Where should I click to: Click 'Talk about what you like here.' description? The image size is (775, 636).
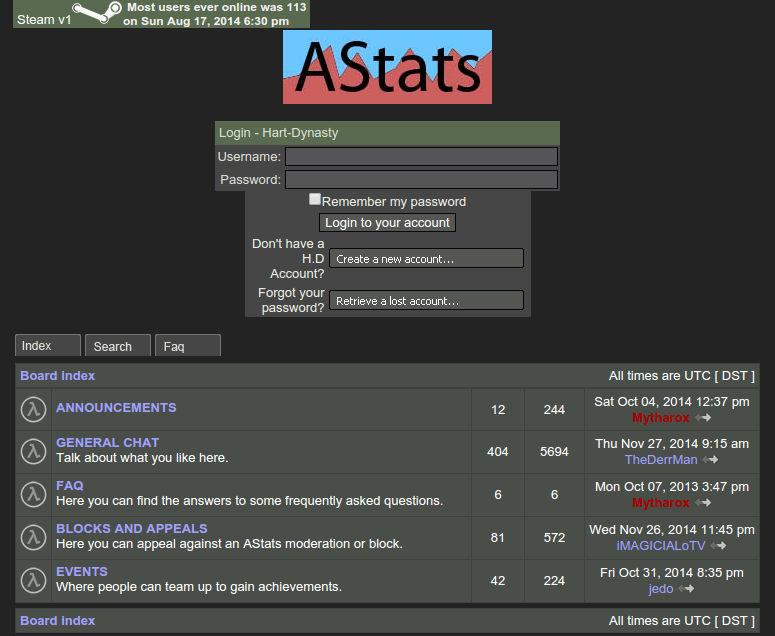tap(142, 458)
